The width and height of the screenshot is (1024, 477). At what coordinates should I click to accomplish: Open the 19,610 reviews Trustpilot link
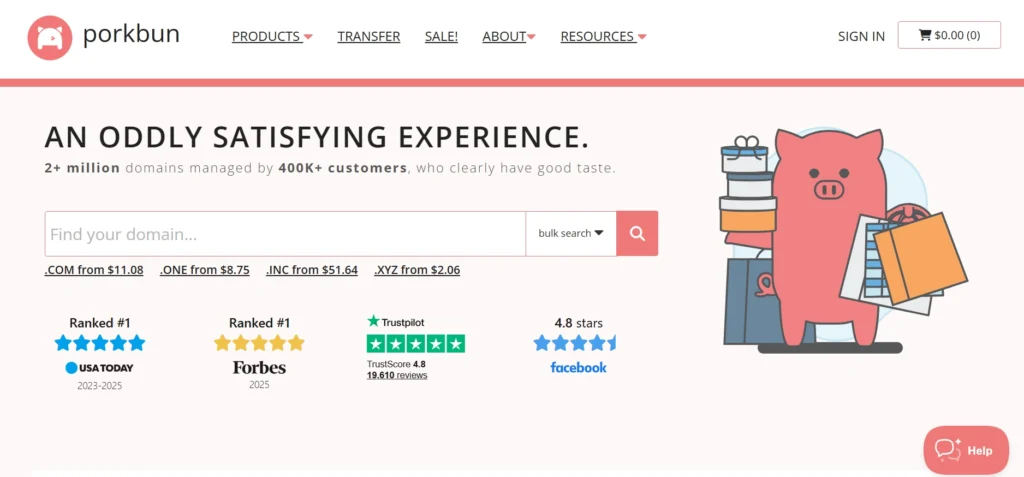click(397, 376)
